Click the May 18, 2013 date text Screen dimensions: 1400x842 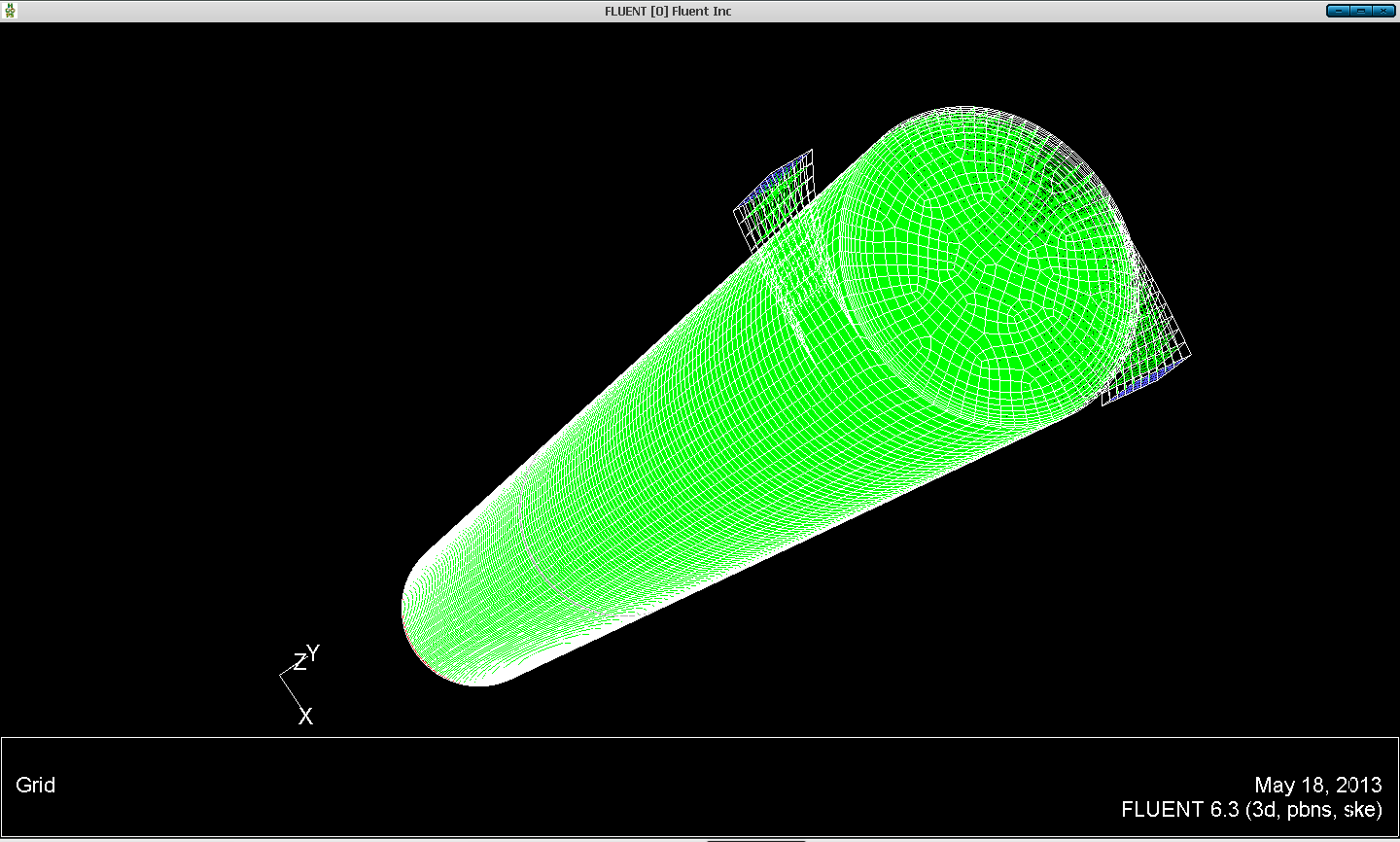(1317, 786)
